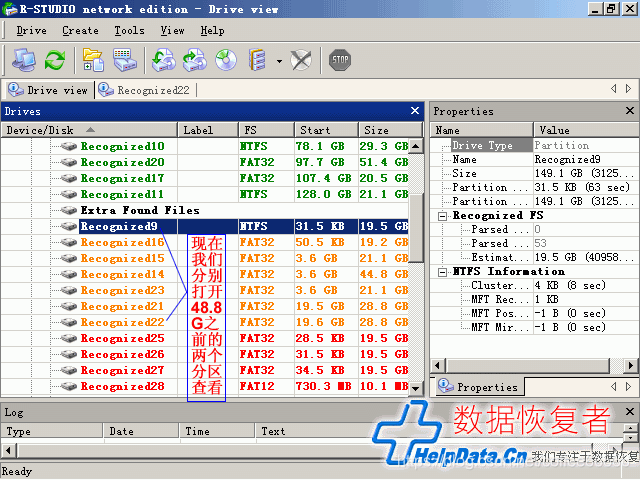Click the CD disc toolbar icon
This screenshot has width=640, height=480.
tap(226, 60)
